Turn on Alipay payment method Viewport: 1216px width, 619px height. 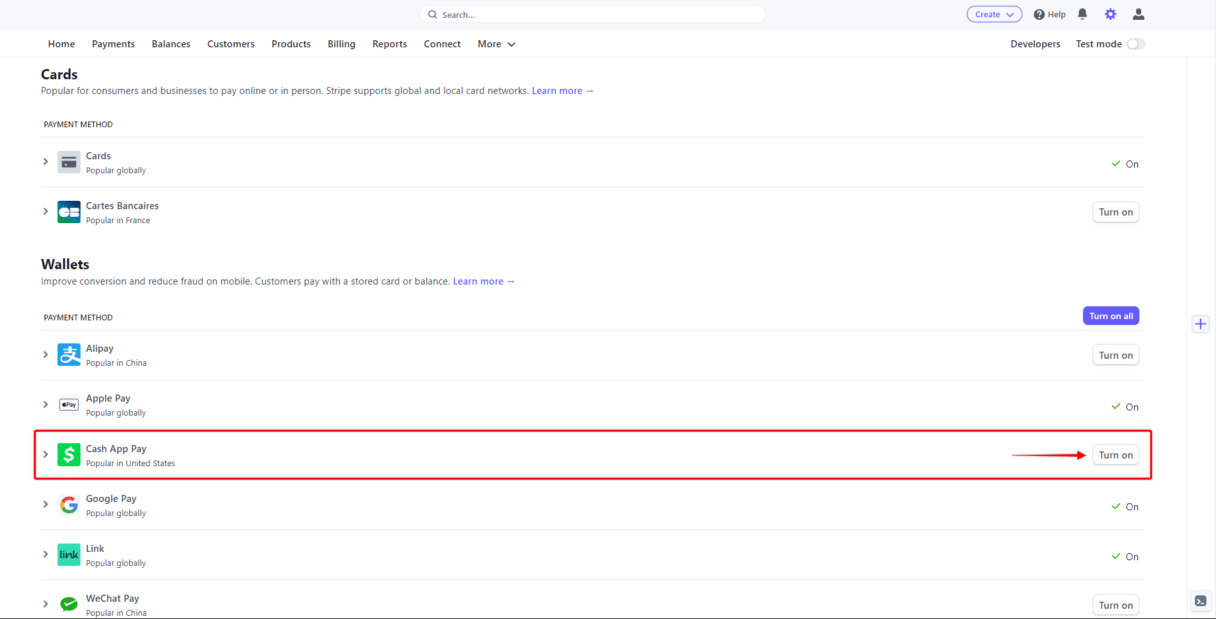coord(1116,355)
